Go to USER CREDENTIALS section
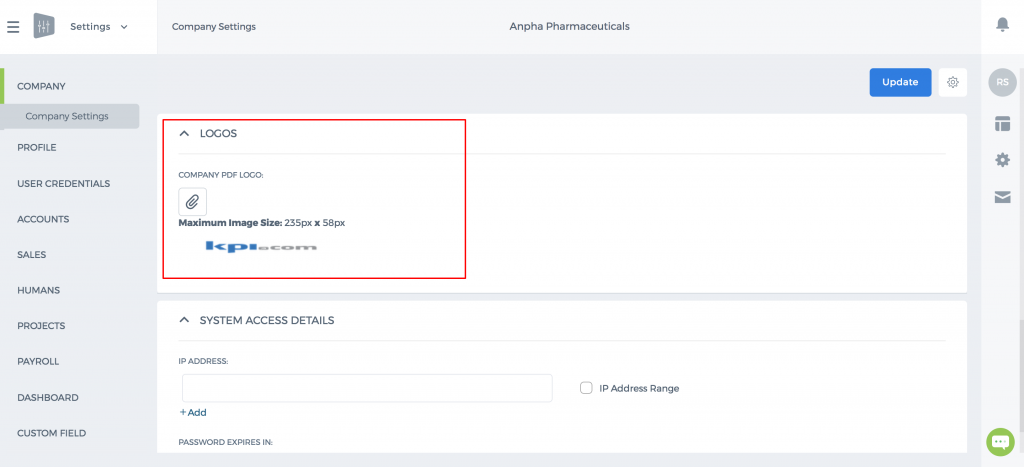The height and width of the screenshot is (467, 1024). [x=63, y=184]
